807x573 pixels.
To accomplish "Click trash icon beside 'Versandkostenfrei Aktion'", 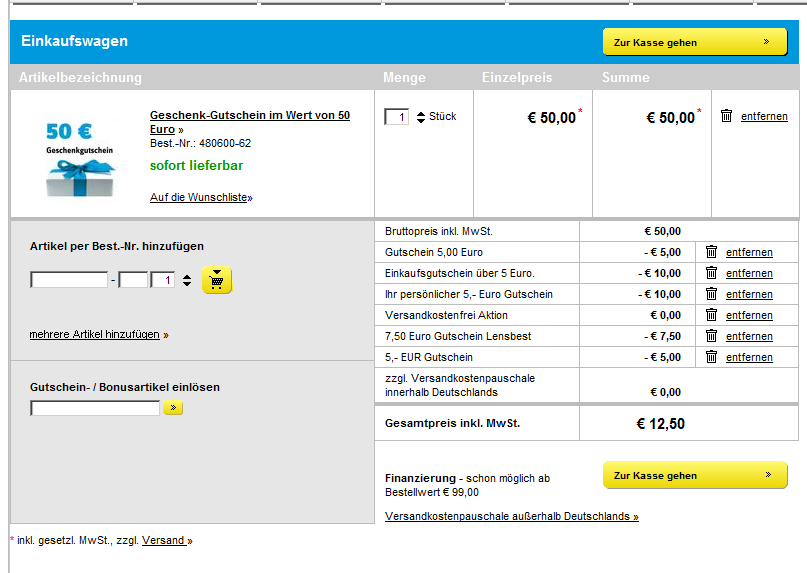I will (711, 315).
